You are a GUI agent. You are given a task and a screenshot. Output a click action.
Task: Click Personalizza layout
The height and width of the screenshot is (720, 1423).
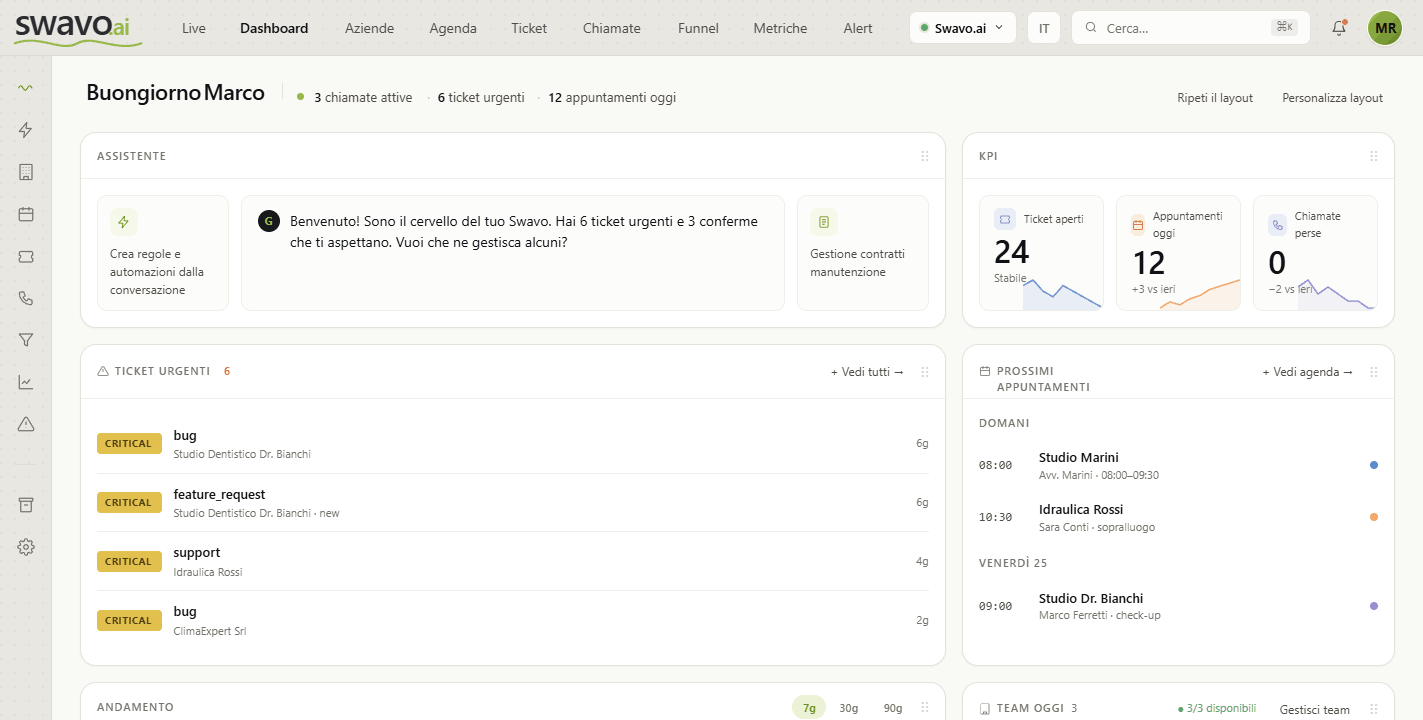1333,98
